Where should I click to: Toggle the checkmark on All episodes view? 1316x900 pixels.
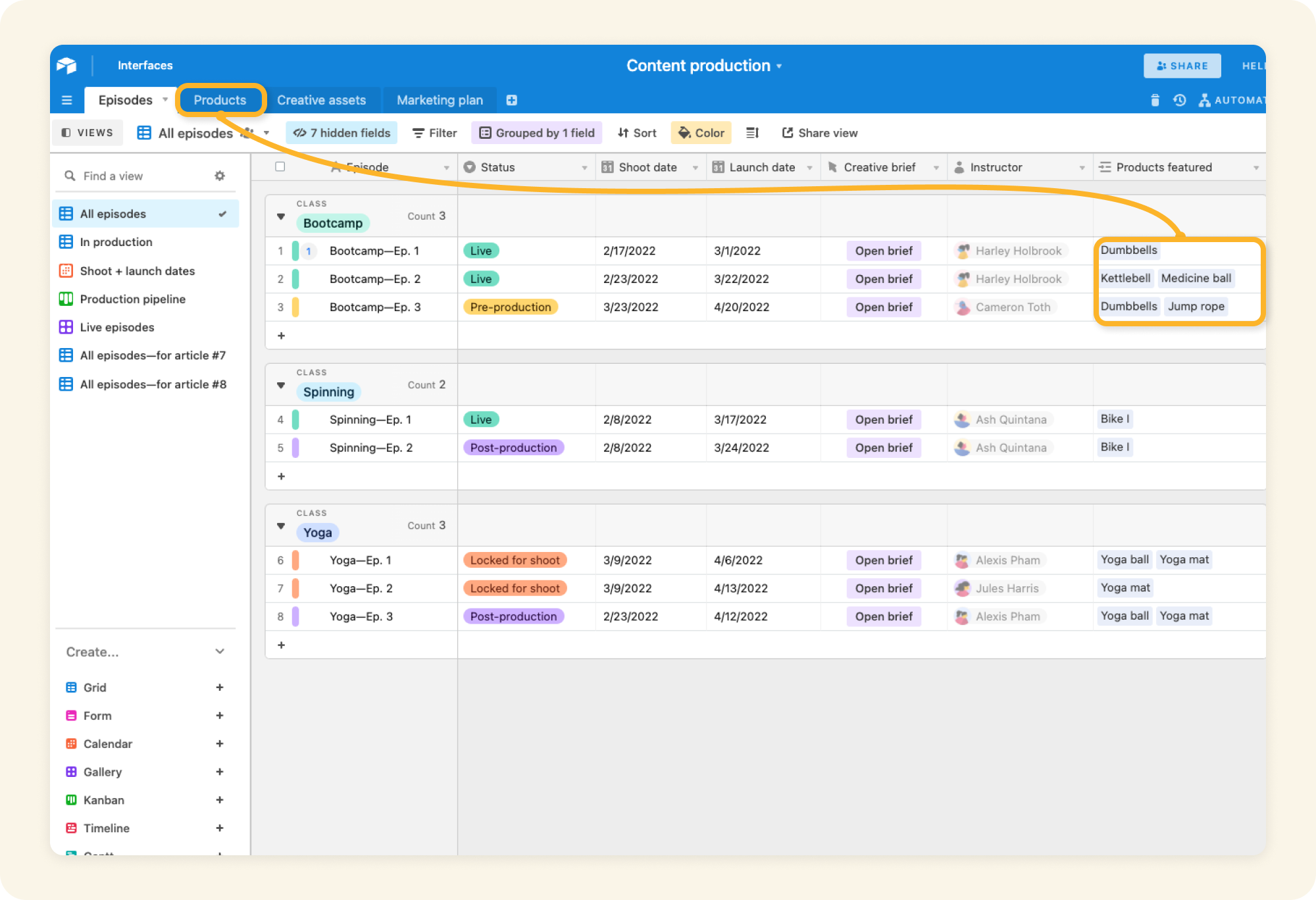(224, 213)
